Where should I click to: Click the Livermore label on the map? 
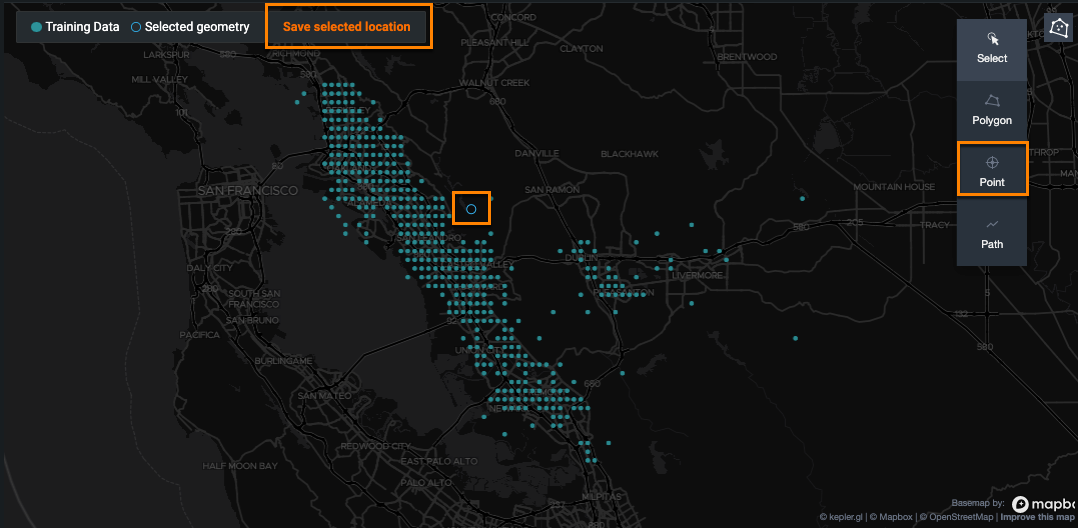(x=696, y=275)
